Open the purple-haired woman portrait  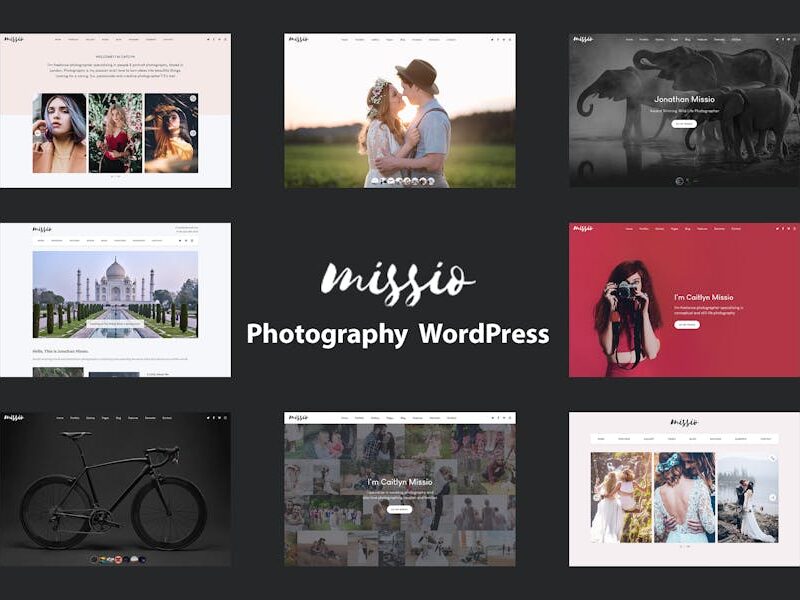[x=60, y=133]
